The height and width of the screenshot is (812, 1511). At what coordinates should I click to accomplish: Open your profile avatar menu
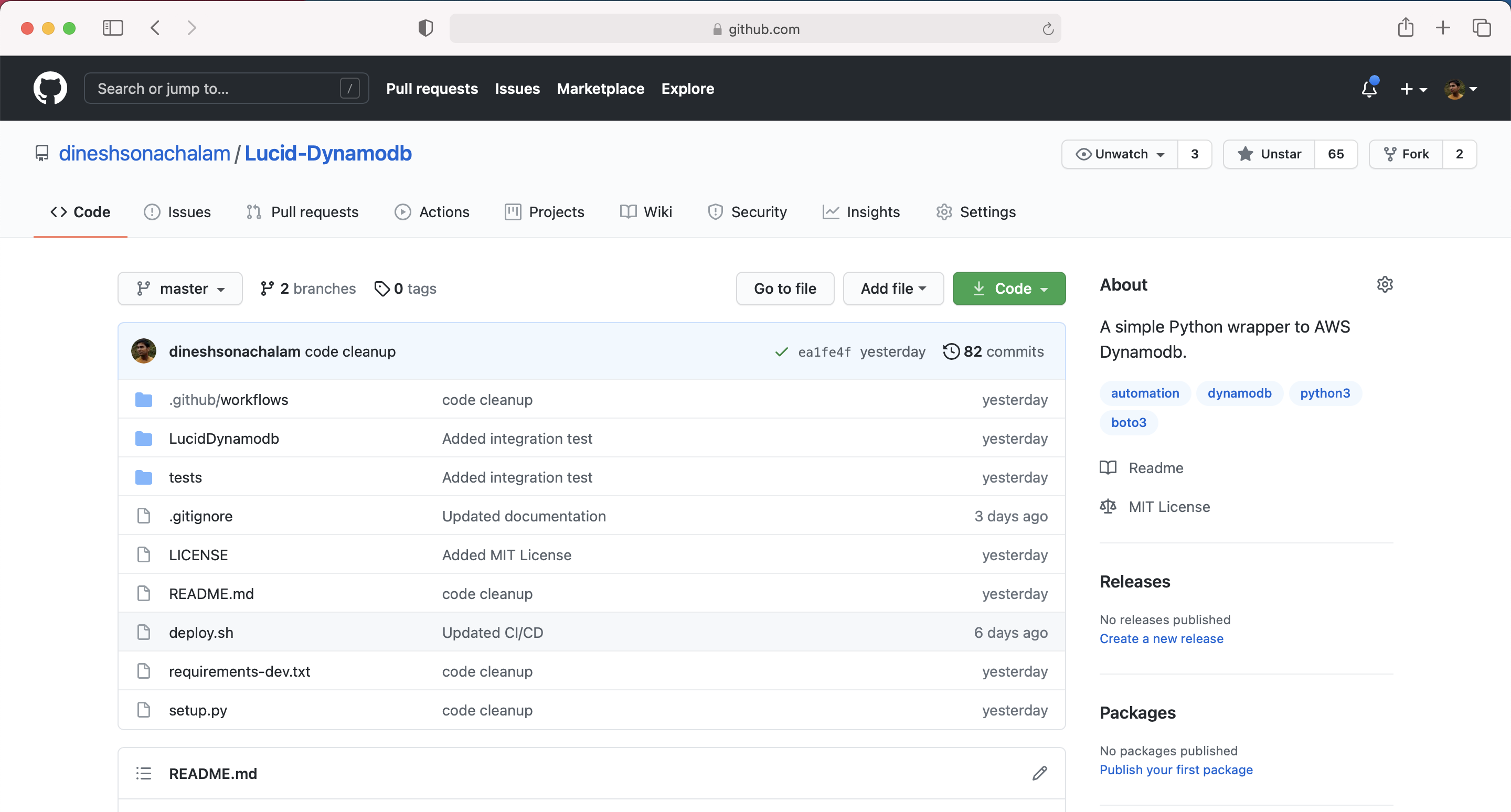(1456, 89)
